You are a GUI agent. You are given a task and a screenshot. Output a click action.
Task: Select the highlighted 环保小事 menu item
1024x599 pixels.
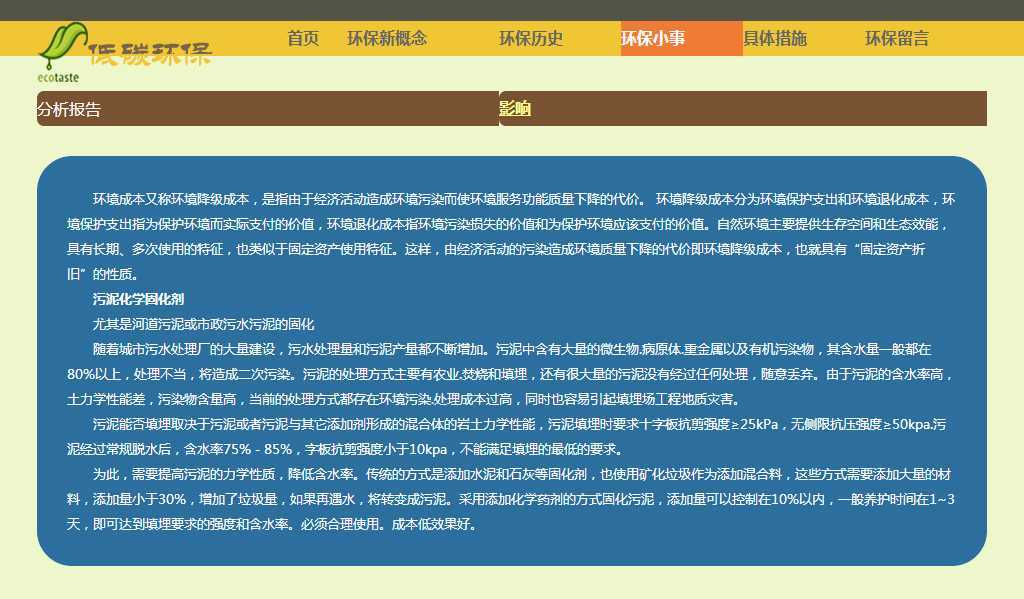653,39
